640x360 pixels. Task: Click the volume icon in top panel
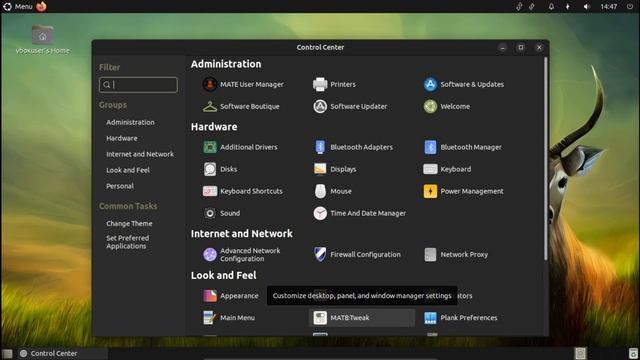click(x=587, y=7)
